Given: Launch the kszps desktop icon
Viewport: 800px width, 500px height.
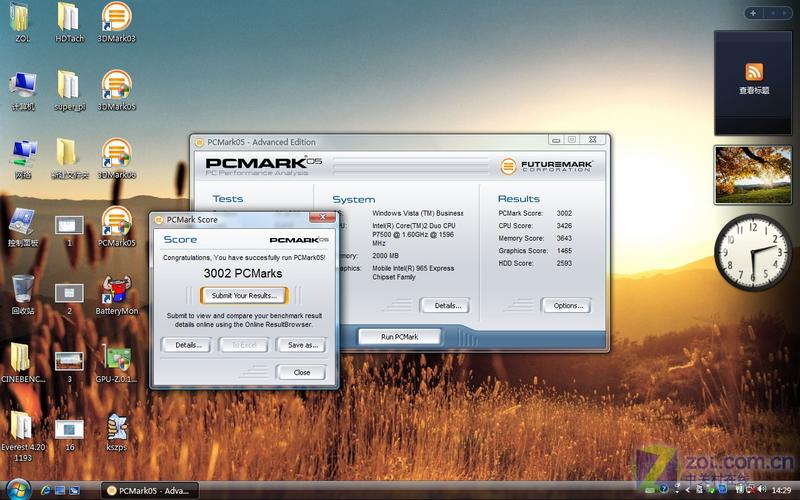Looking at the screenshot, I should point(116,431).
